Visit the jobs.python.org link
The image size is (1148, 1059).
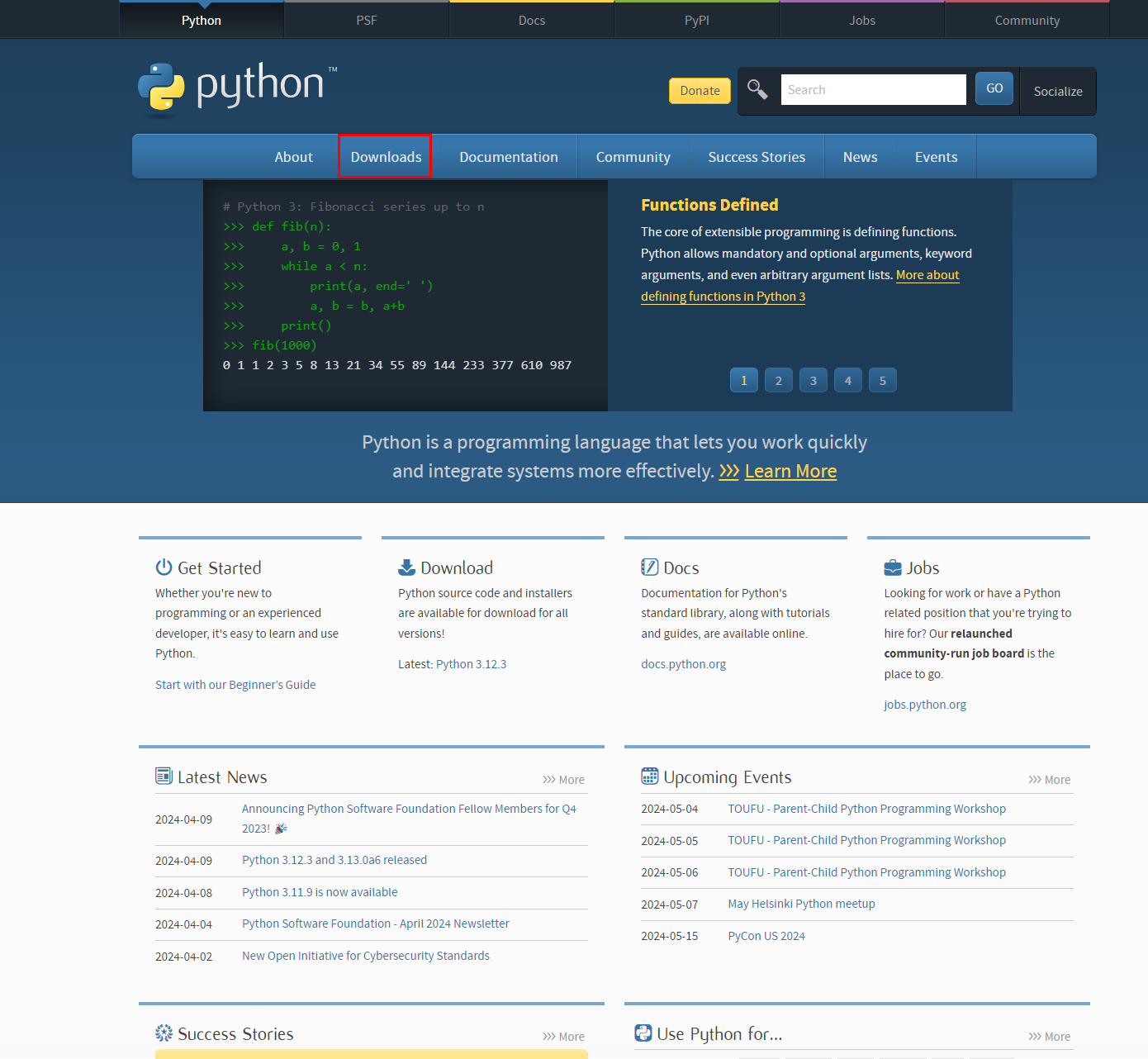[925, 705]
